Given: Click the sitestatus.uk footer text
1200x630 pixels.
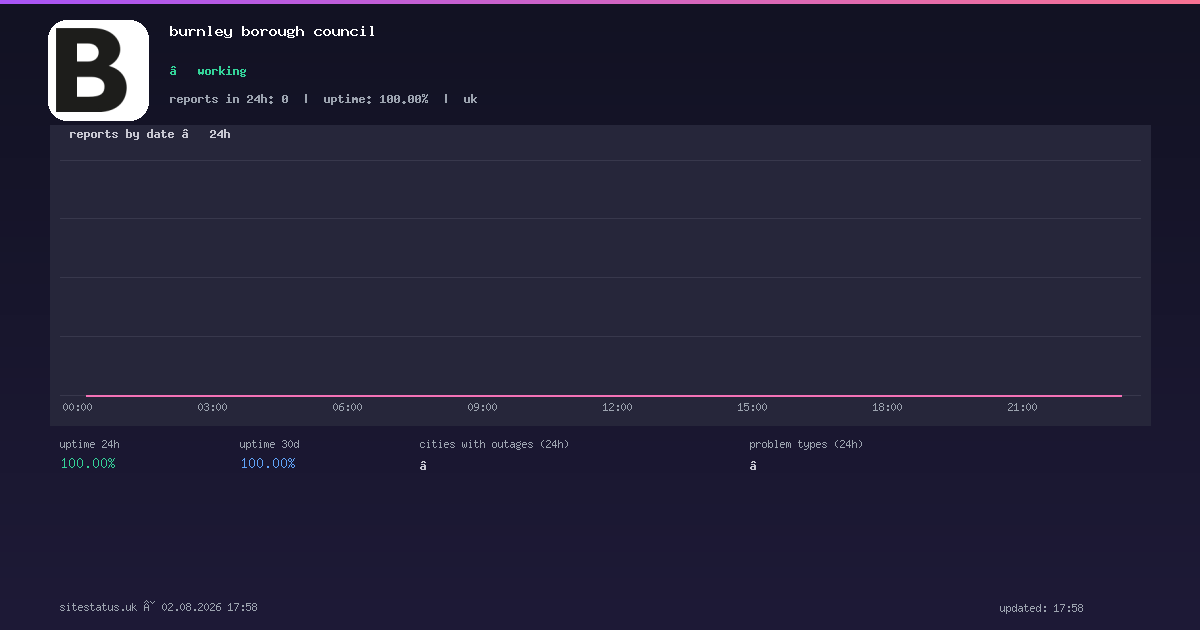Looking at the screenshot, I should tap(98, 607).
